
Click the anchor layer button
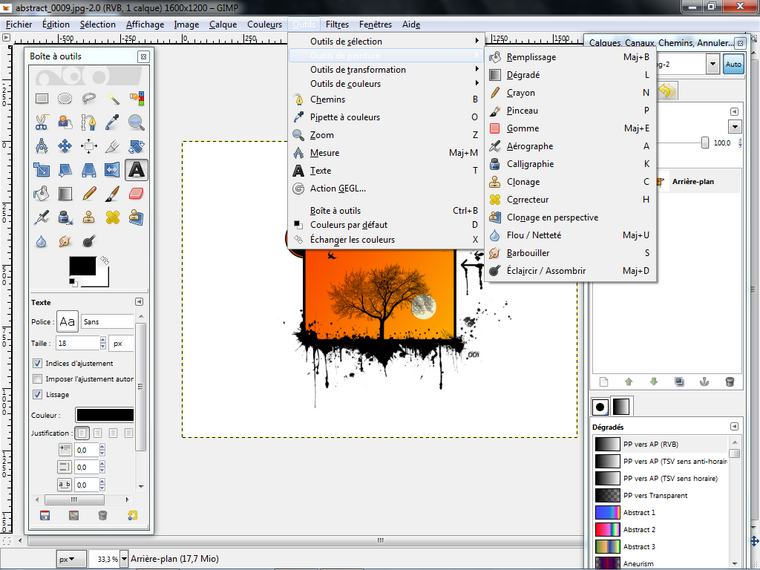[704, 382]
